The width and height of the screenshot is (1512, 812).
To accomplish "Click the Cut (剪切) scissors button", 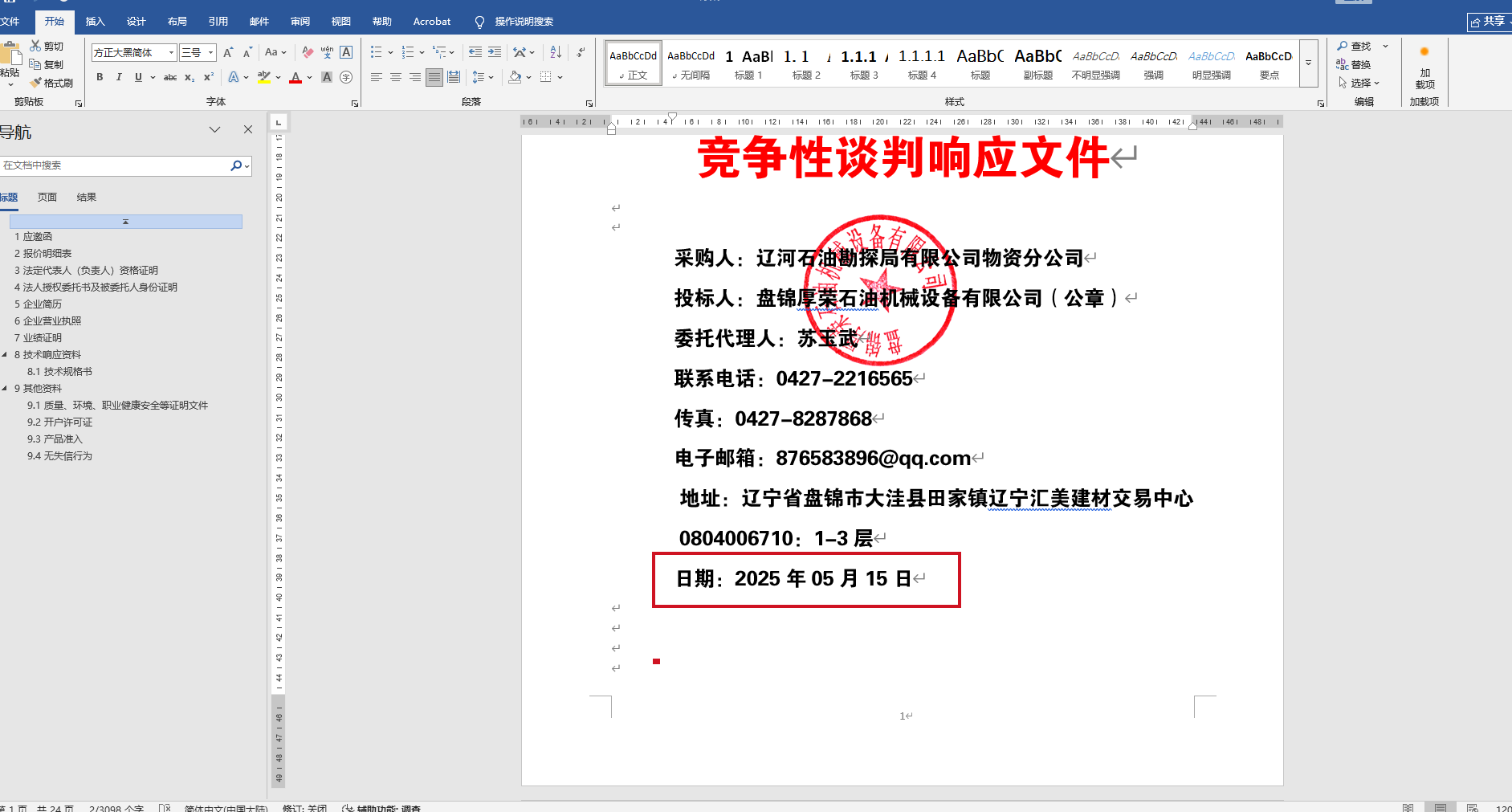I will pyautogui.click(x=47, y=47).
